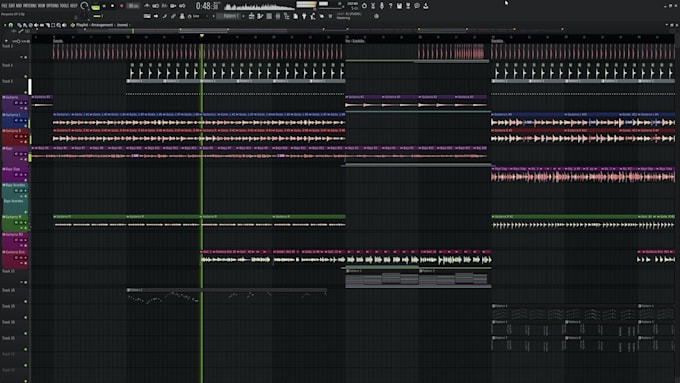Open the Piano roll shortcut icon
This screenshot has height=383, width=680.
pyautogui.click(x=260, y=16)
